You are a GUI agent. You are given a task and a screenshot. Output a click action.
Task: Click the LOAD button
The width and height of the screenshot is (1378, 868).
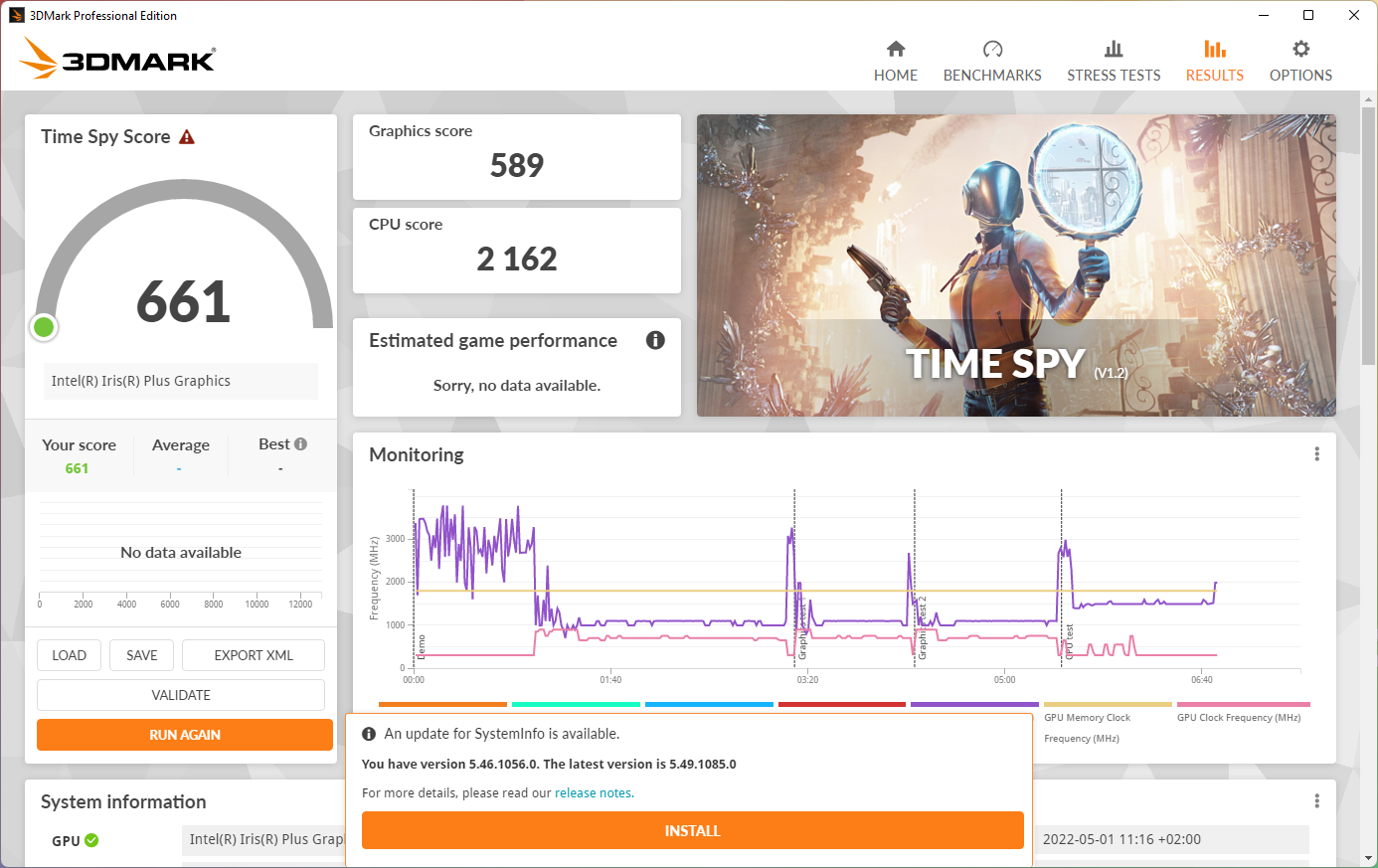click(x=70, y=655)
